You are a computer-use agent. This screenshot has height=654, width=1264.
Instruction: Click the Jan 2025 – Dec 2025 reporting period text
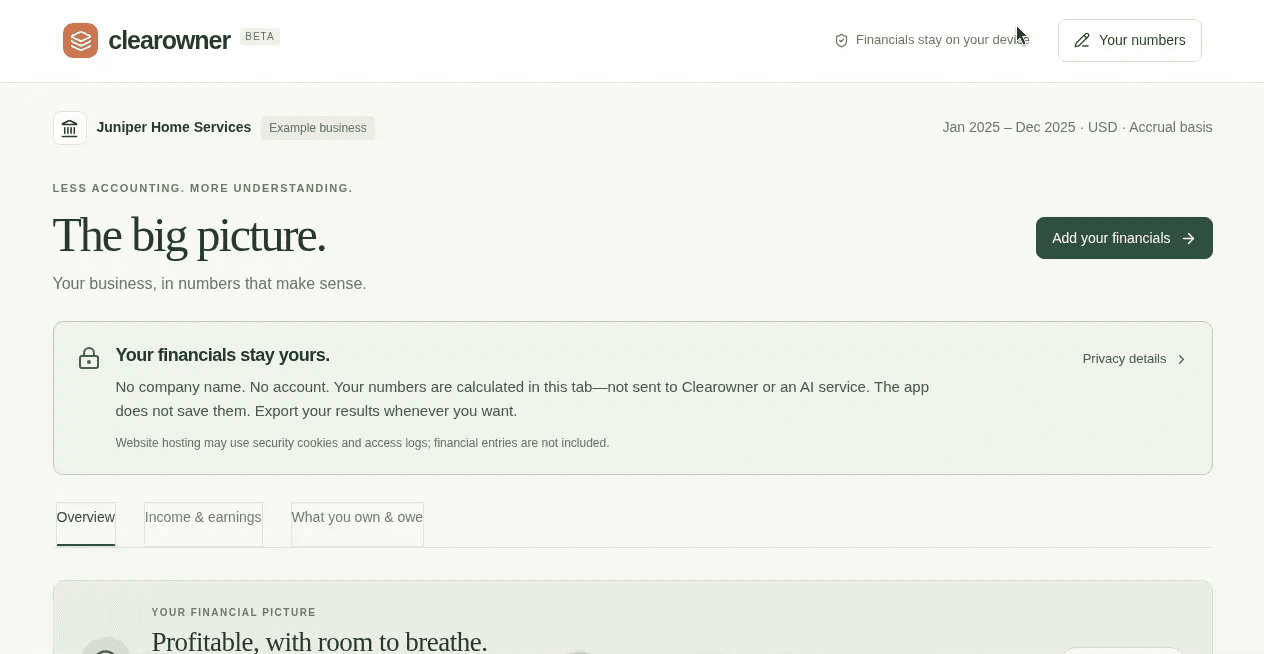click(1009, 127)
